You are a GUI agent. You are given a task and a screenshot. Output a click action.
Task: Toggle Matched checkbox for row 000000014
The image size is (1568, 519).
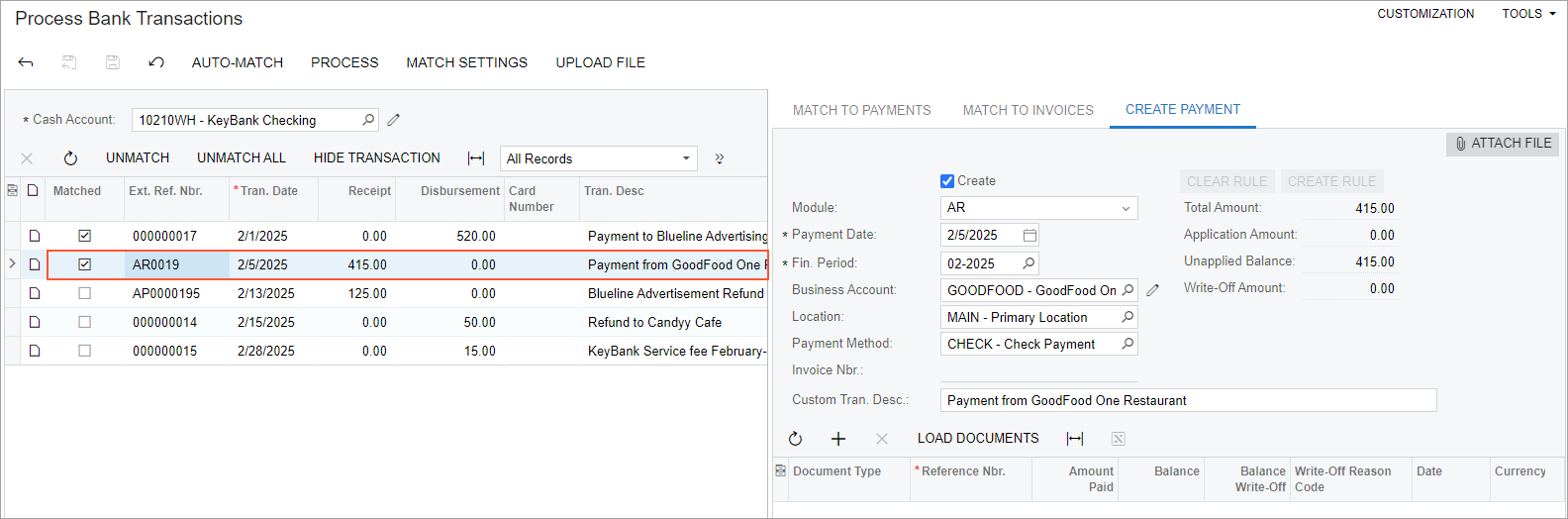click(85, 322)
